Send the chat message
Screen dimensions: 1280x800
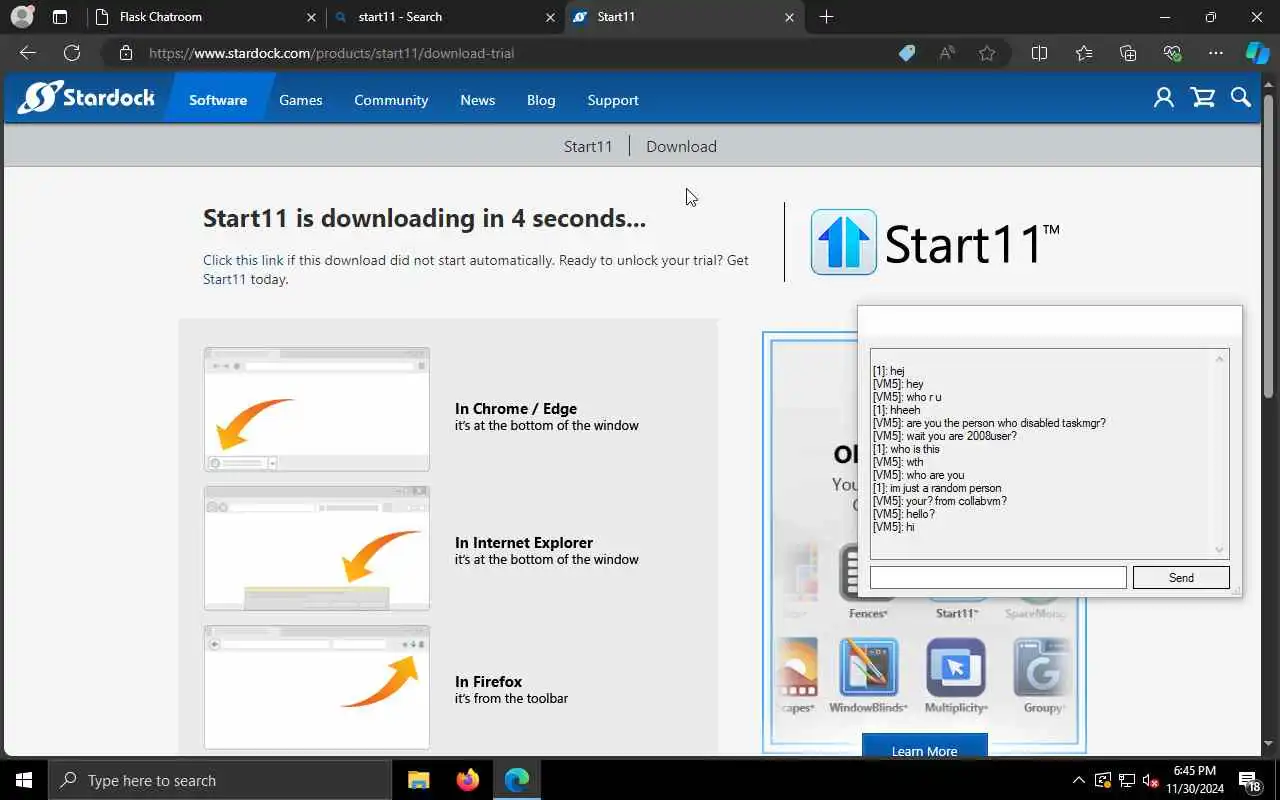point(1181,577)
